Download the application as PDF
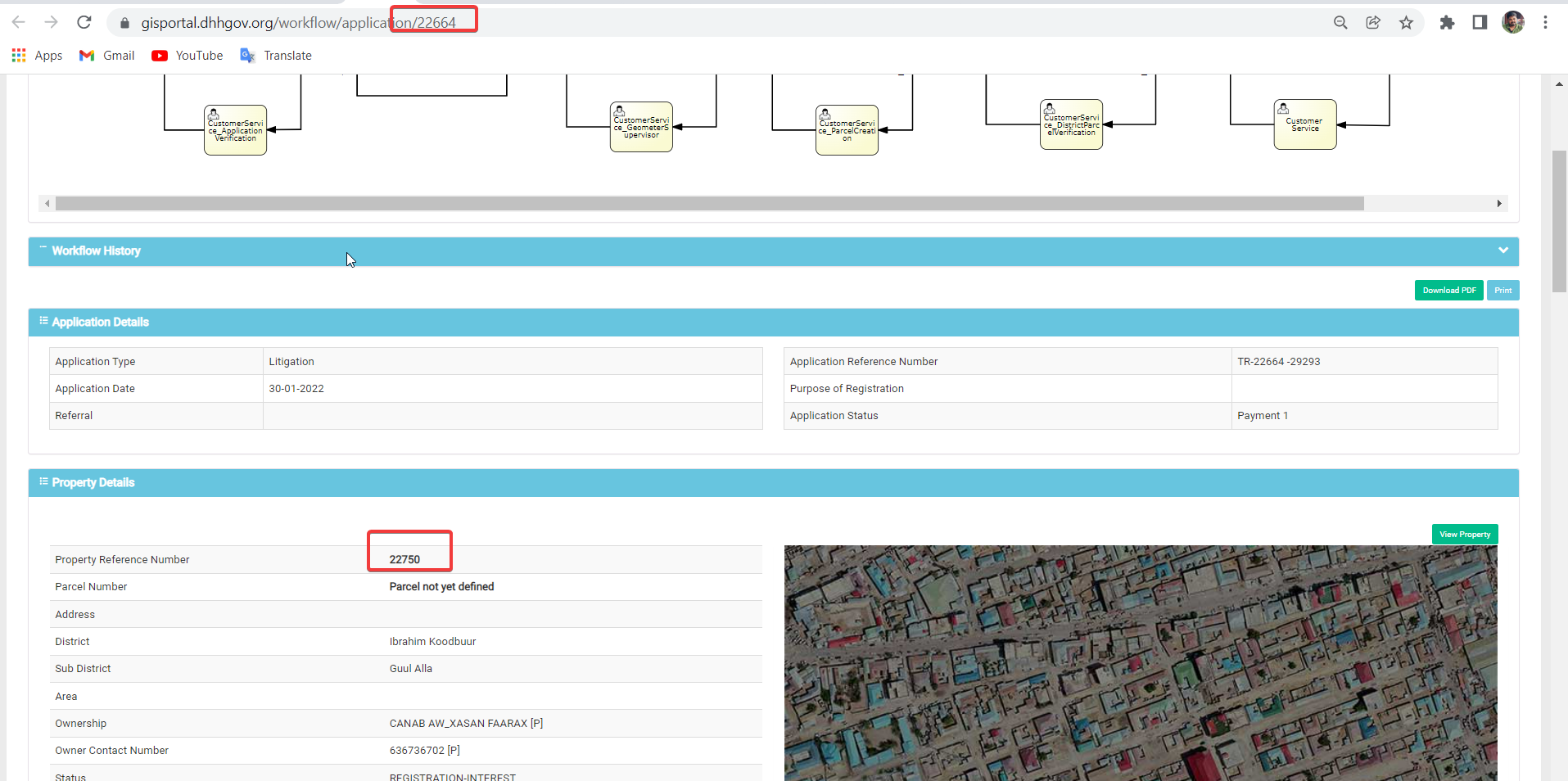 [x=1448, y=291]
